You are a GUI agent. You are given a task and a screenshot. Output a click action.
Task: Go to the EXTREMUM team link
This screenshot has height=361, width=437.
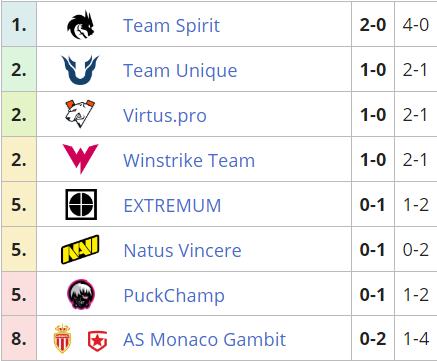pos(172,205)
